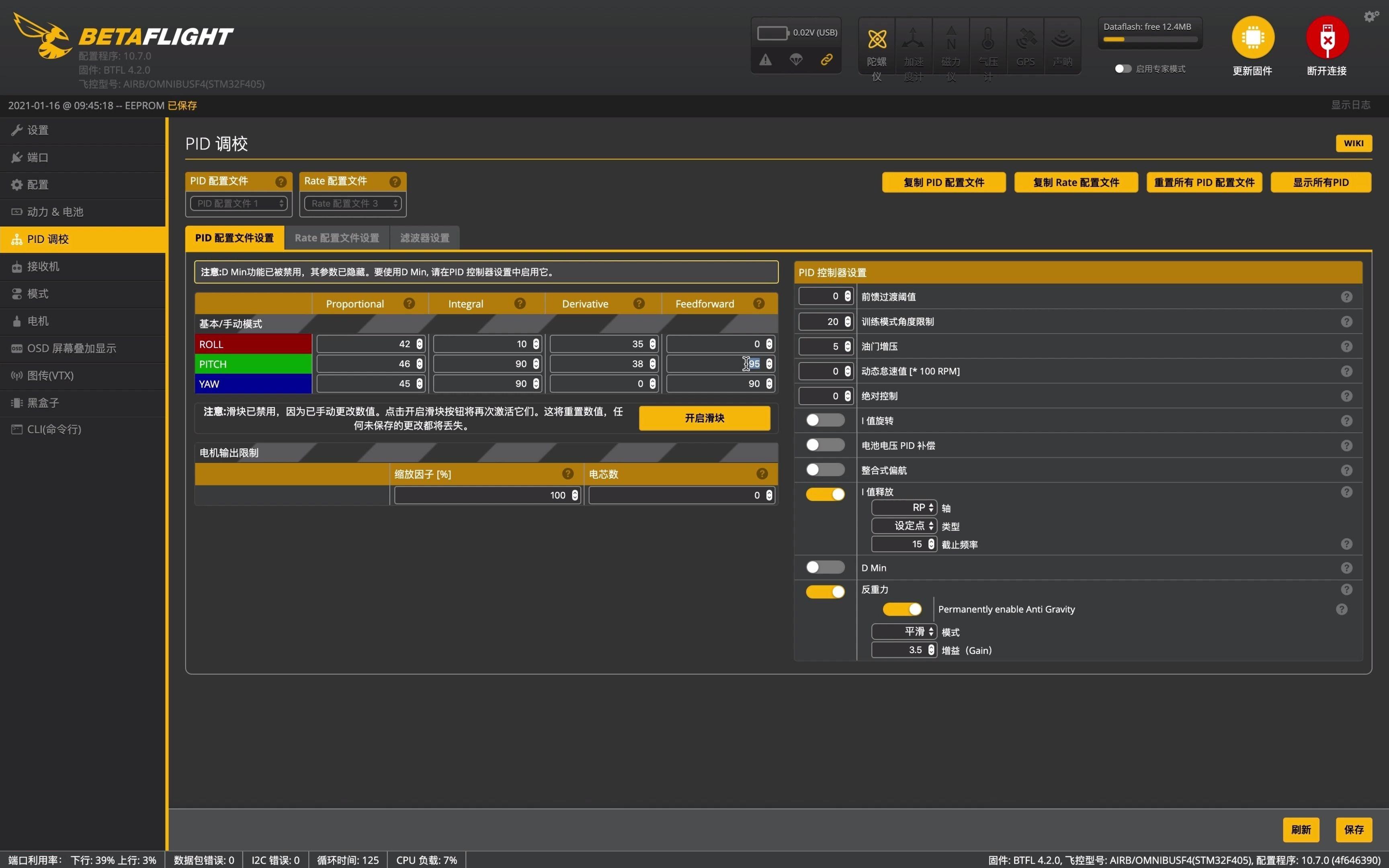Open CLI(命令行) in sidebar
This screenshot has height=868, width=1389.
(x=83, y=430)
